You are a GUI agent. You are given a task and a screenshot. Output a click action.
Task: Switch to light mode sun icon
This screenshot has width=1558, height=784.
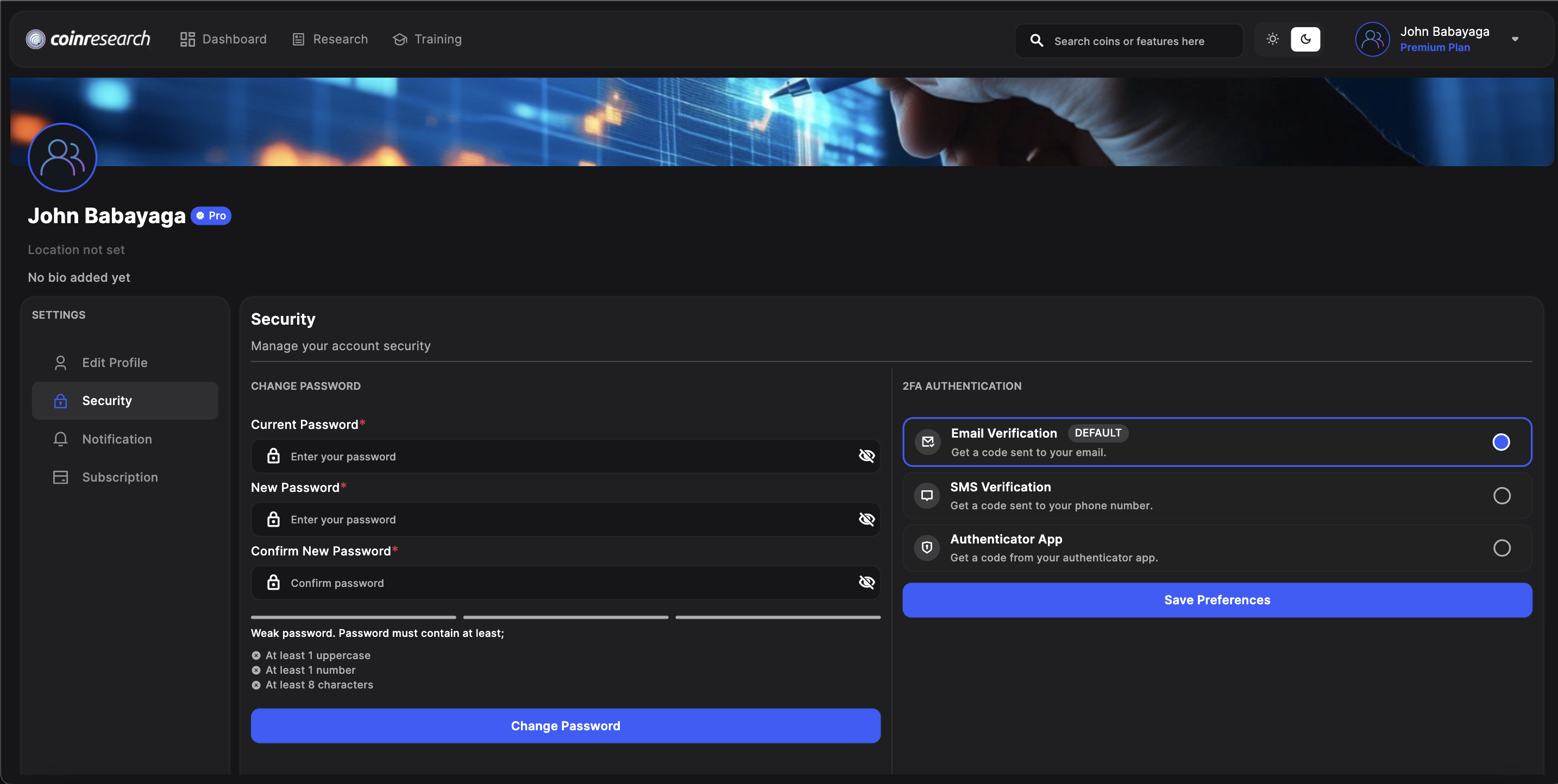click(x=1272, y=39)
